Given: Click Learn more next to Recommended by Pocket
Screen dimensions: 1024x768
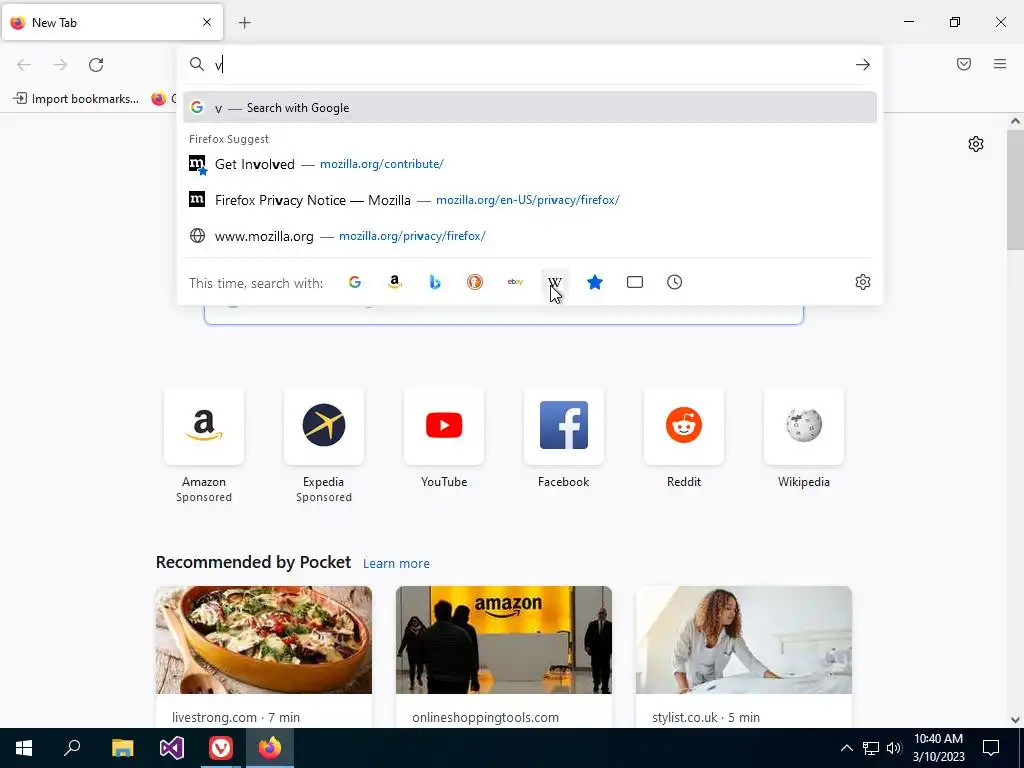Looking at the screenshot, I should 396,564.
